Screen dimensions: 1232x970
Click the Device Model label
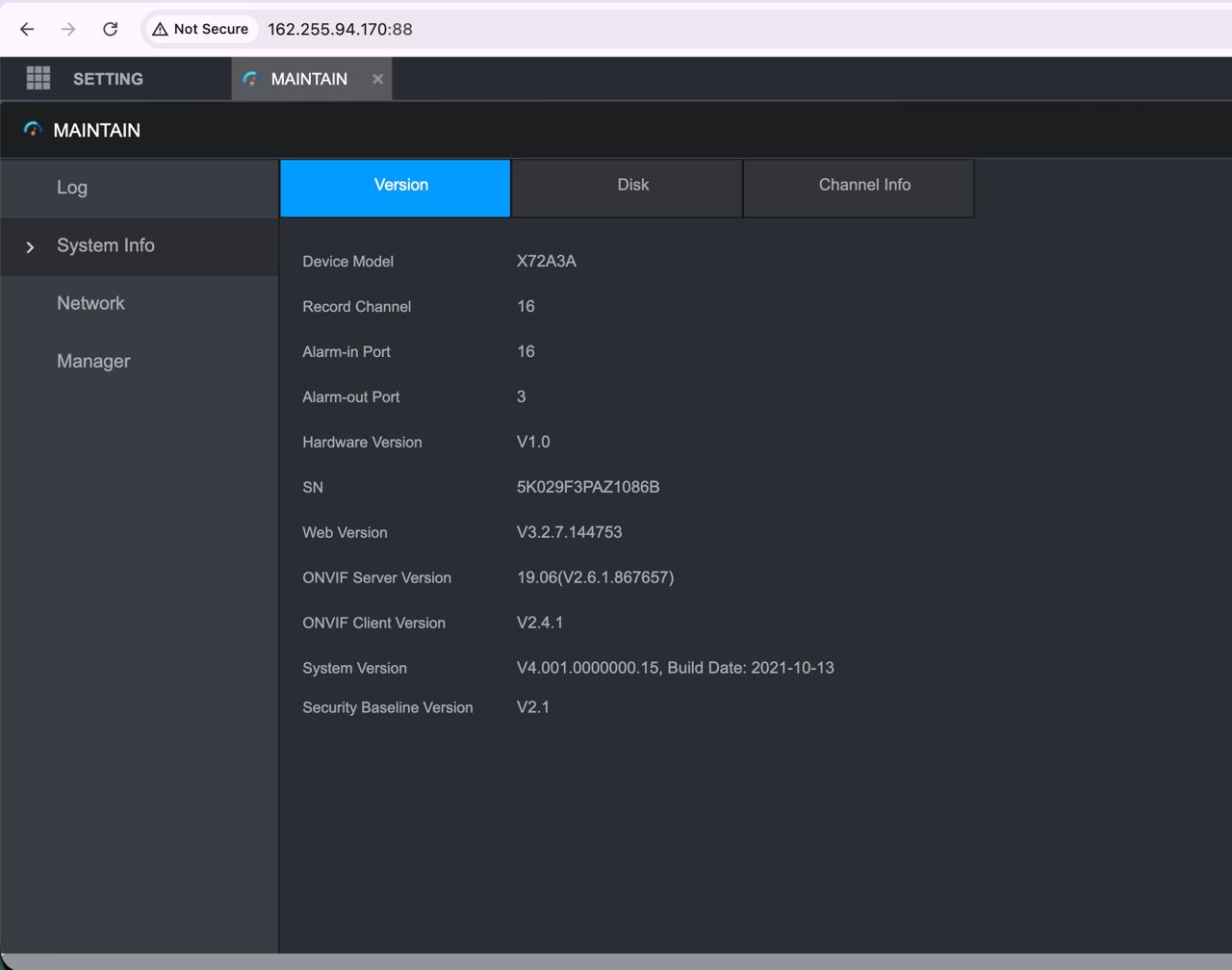347,261
